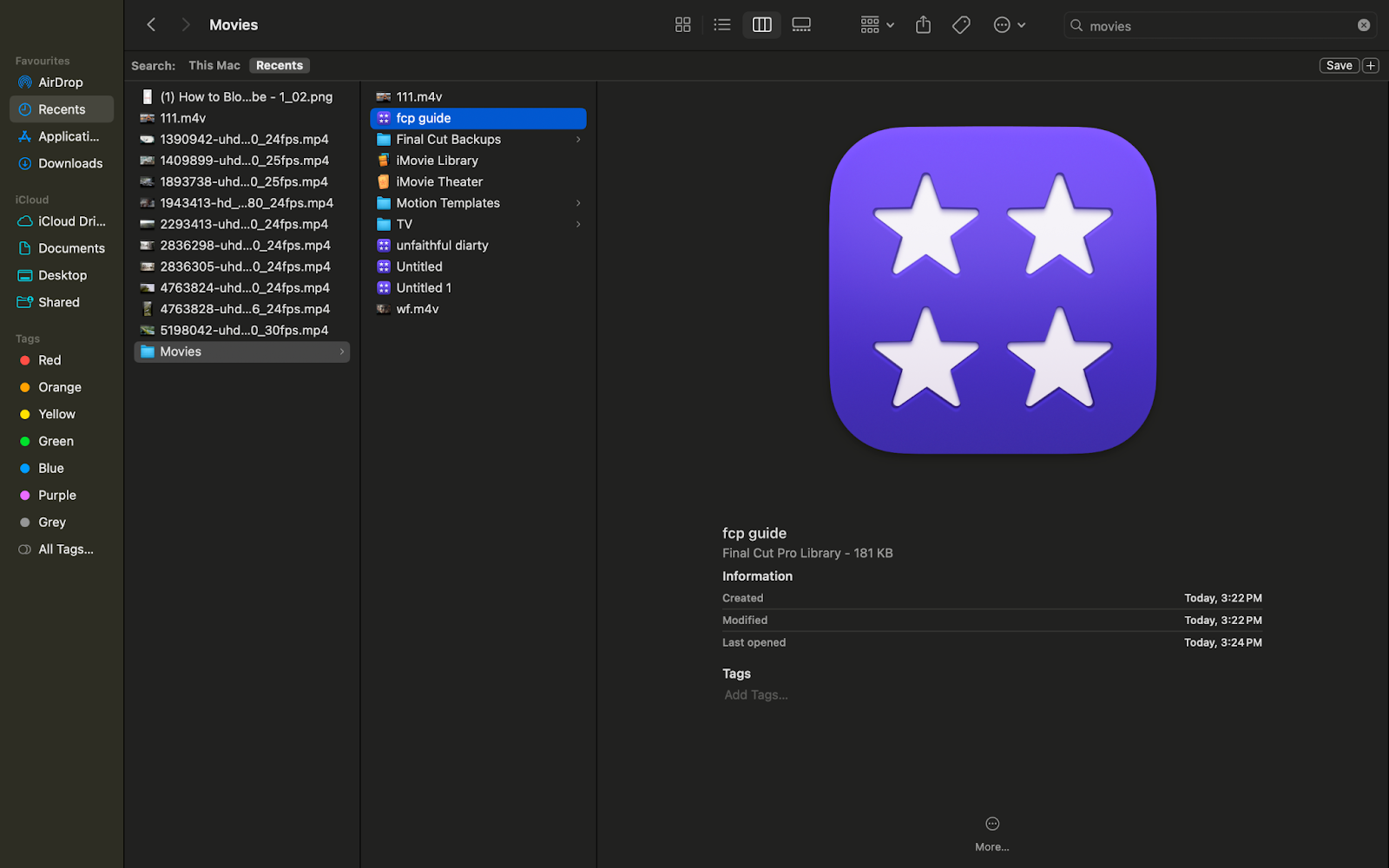Select the Final Cut Backups folder

point(478,139)
